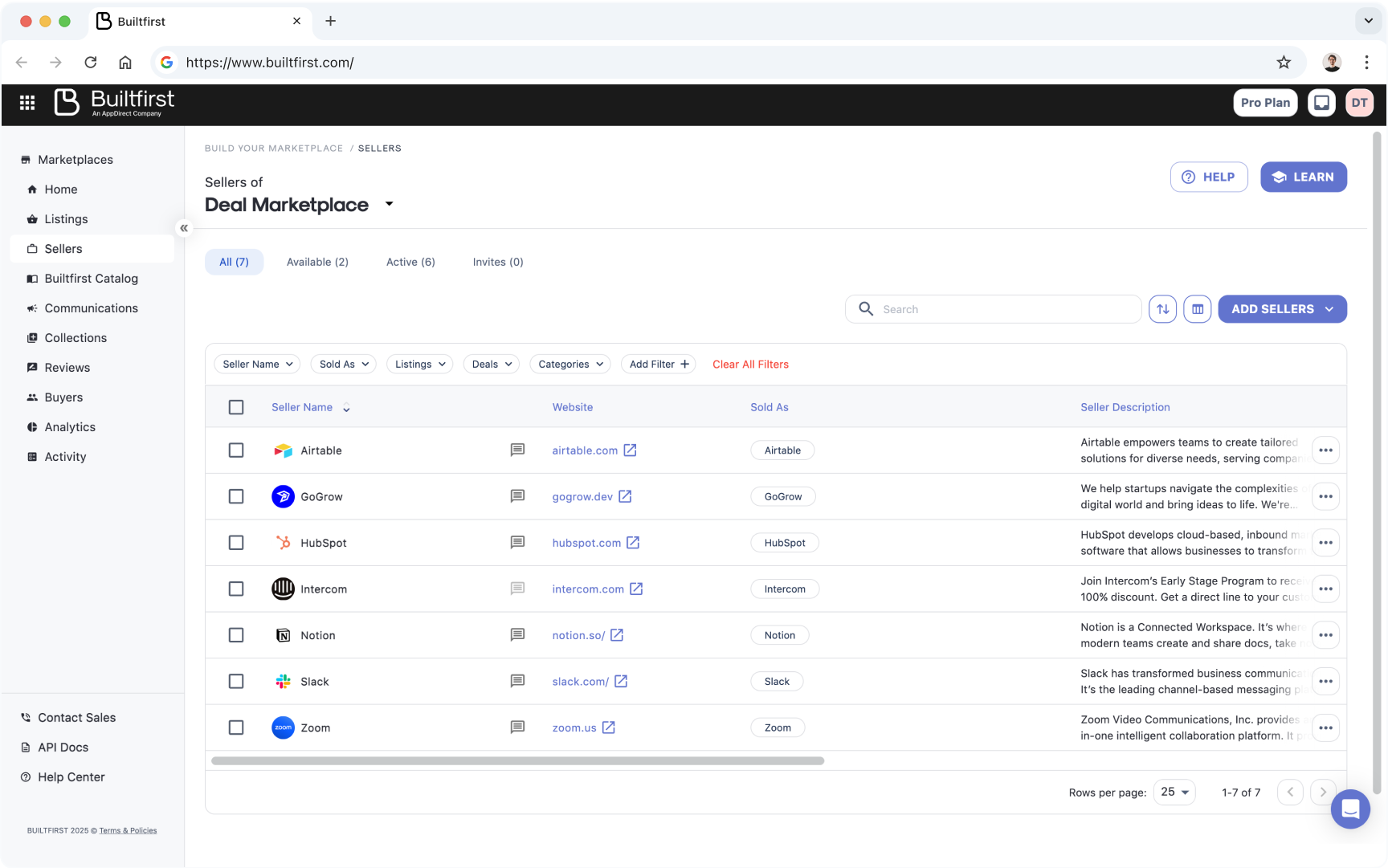This screenshot has height=868, width=1388.
Task: Click the HELP button
Action: [x=1209, y=177]
